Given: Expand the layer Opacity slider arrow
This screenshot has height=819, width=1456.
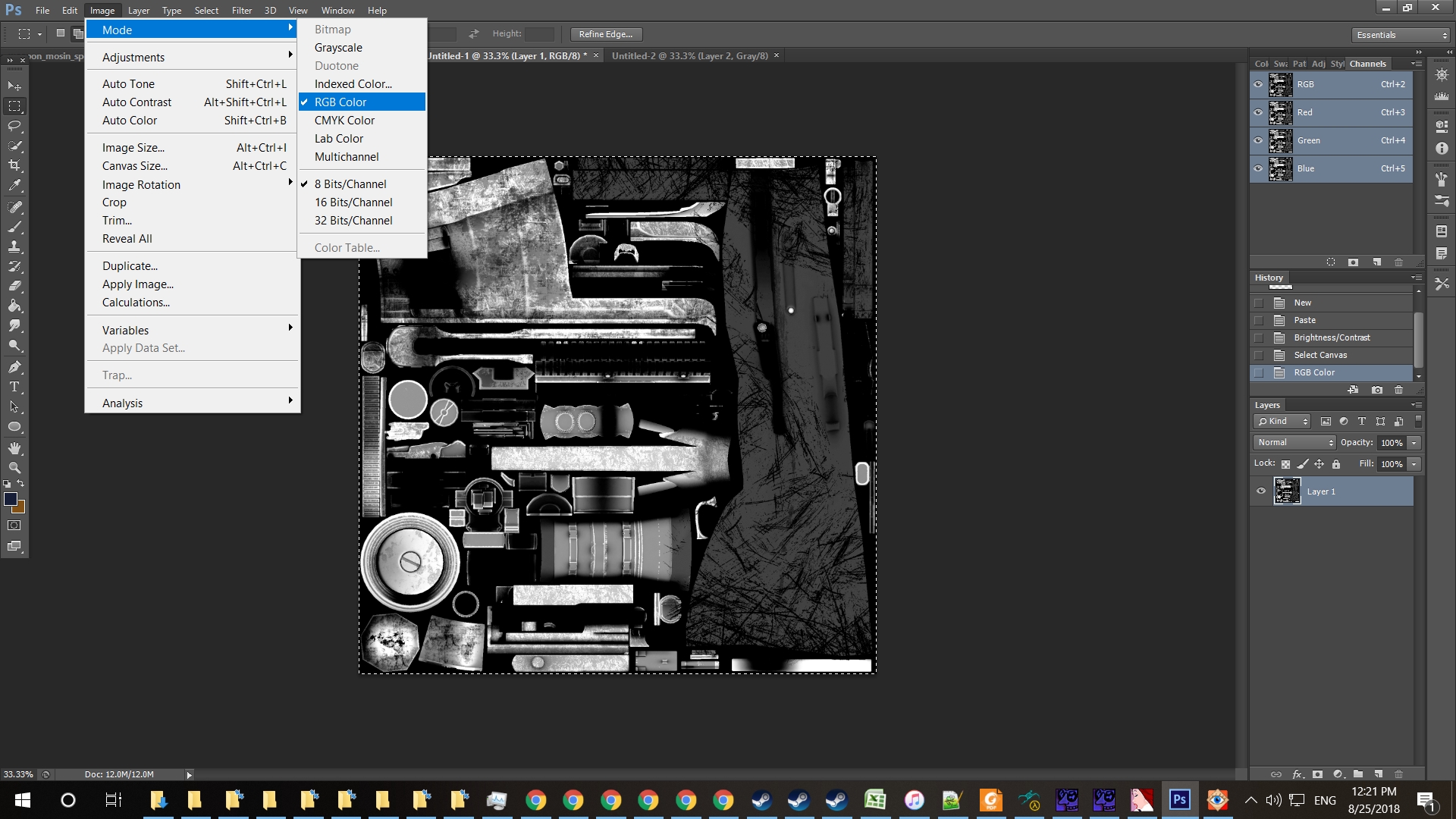Looking at the screenshot, I should coord(1414,443).
